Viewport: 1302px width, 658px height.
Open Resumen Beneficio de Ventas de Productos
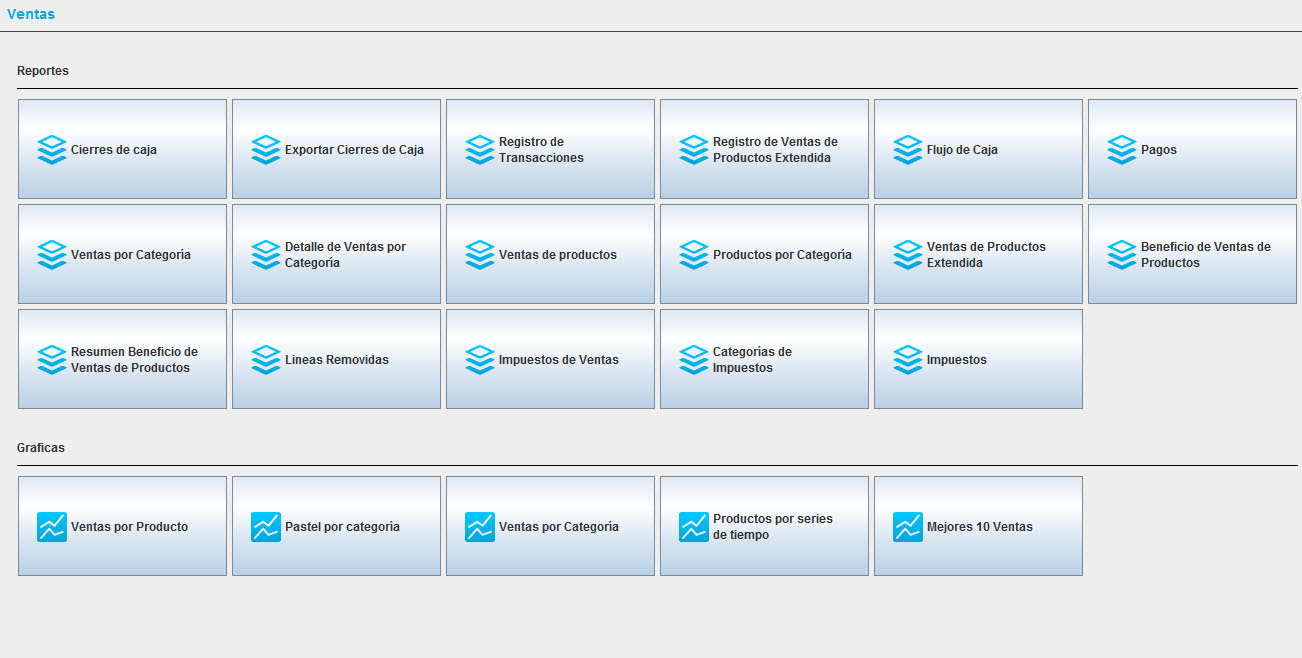(x=122, y=359)
